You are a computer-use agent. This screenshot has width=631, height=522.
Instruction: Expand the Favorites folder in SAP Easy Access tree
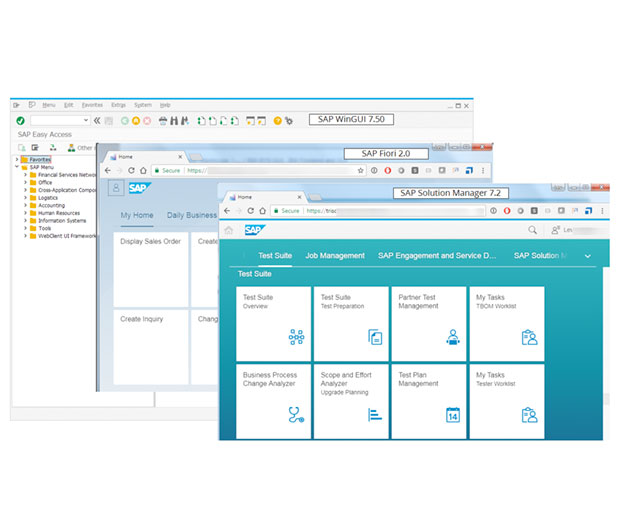(17, 160)
